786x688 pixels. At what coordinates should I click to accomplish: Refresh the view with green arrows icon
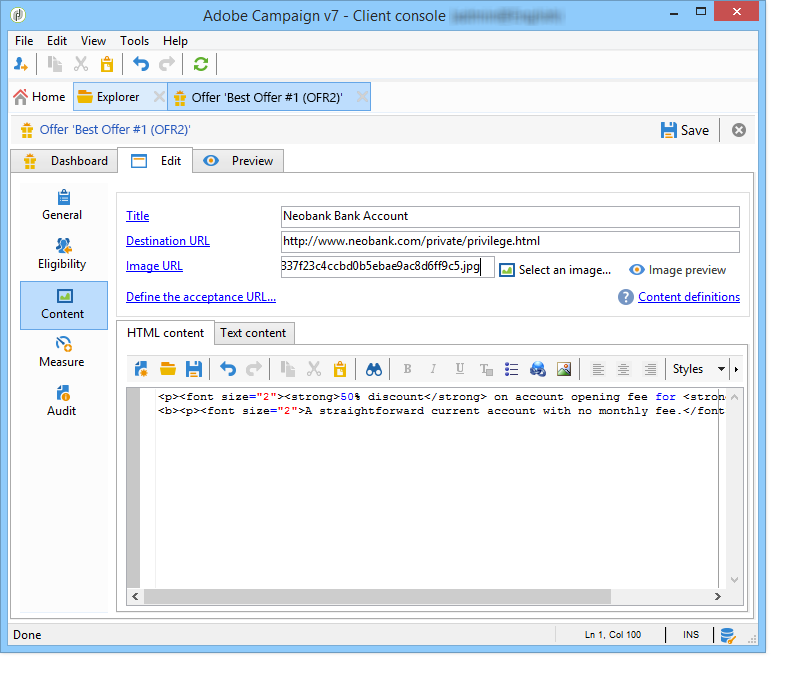(x=201, y=64)
